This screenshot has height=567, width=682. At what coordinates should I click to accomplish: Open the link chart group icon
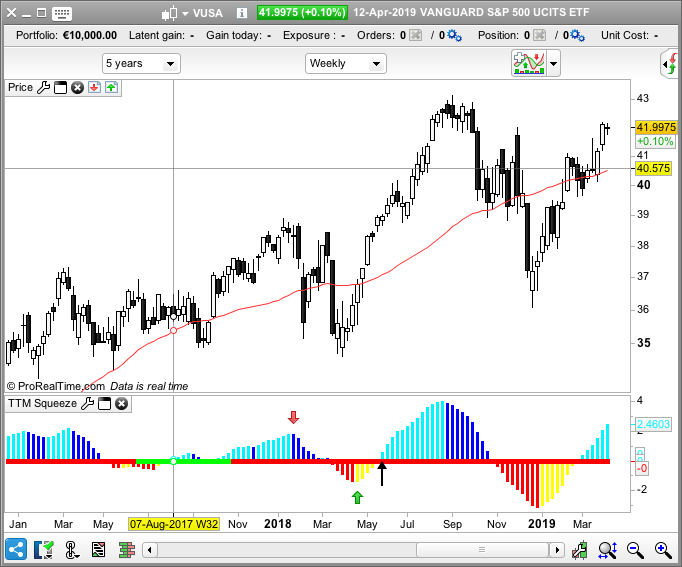click(x=71, y=550)
